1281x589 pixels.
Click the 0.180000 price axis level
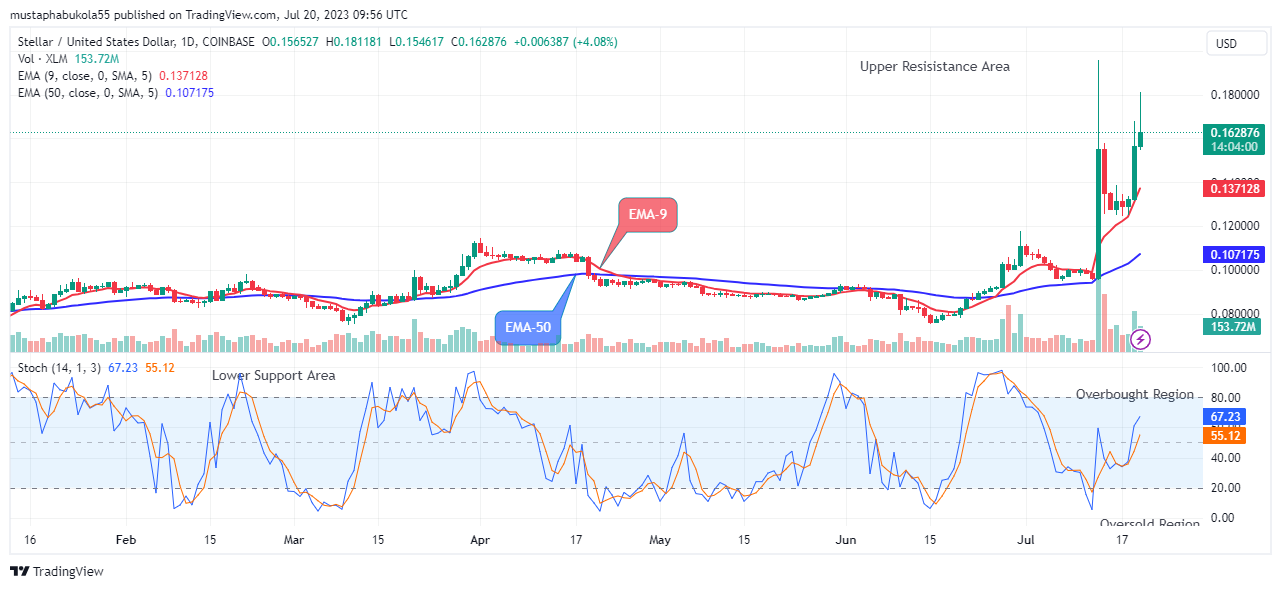(x=1235, y=95)
